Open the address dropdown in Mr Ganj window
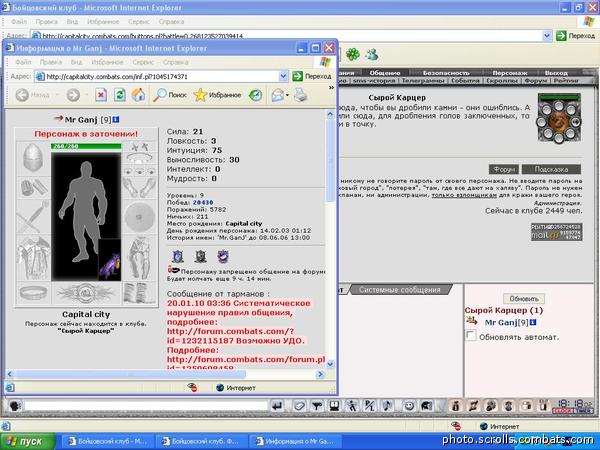Image resolution: width=600 pixels, height=450 pixels. (283, 76)
